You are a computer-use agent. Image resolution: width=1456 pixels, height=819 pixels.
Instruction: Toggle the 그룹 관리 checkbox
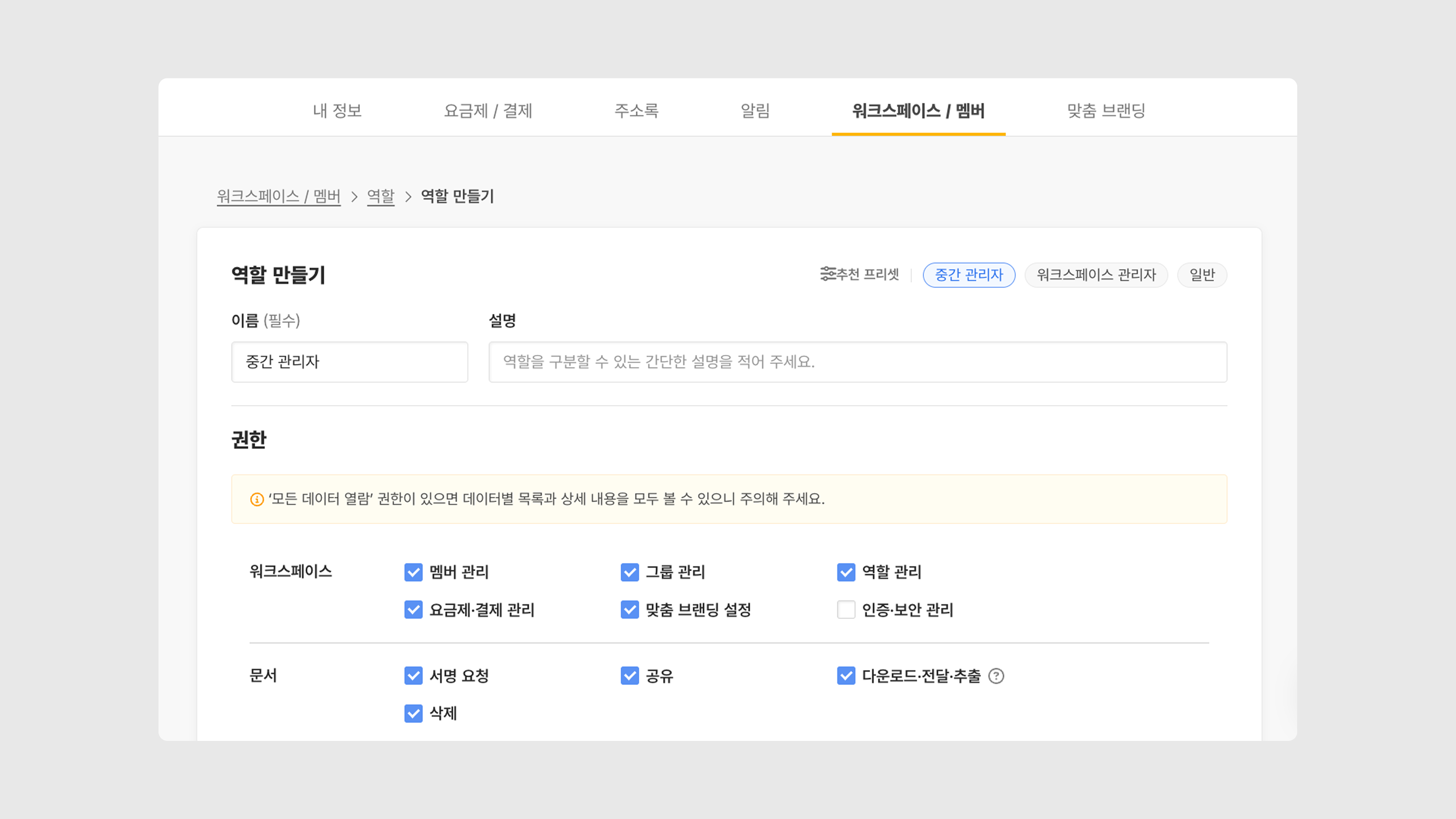[630, 572]
